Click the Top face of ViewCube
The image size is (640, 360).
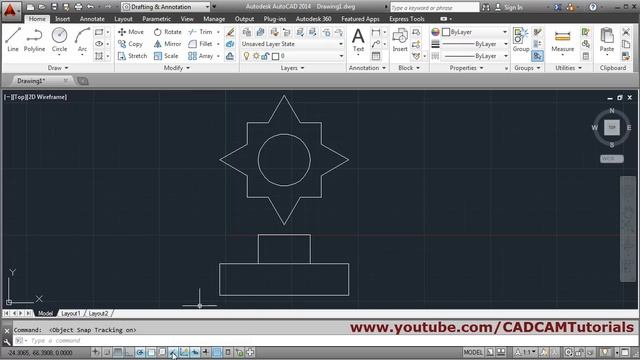point(611,127)
